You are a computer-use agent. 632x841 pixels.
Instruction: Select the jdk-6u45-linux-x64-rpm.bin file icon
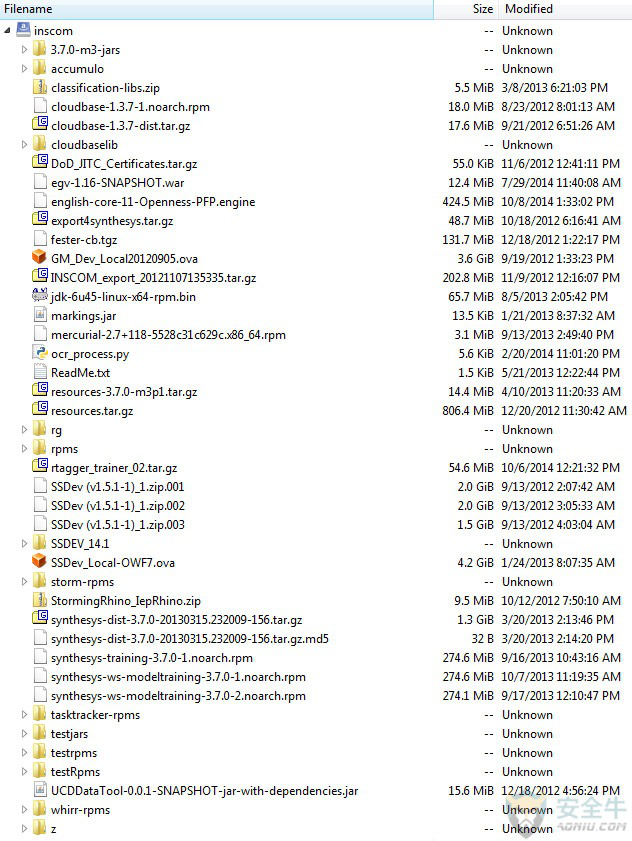click(40, 295)
